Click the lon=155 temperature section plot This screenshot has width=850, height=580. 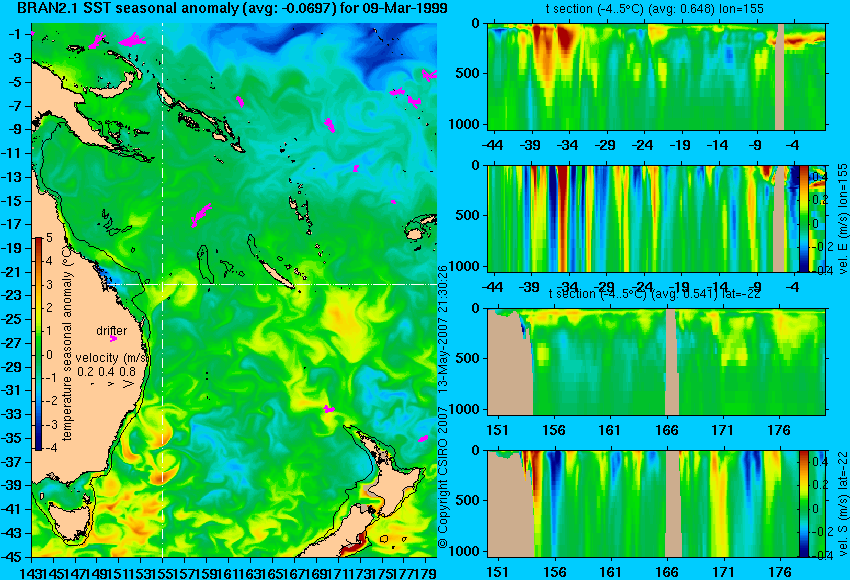pyautogui.click(x=656, y=76)
